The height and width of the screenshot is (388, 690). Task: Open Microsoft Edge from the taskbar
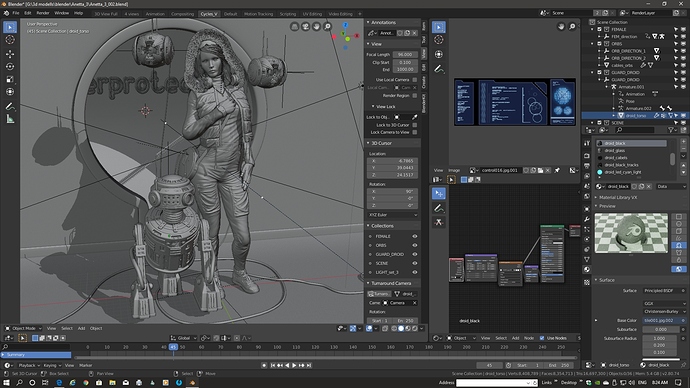pyautogui.click(x=59, y=383)
